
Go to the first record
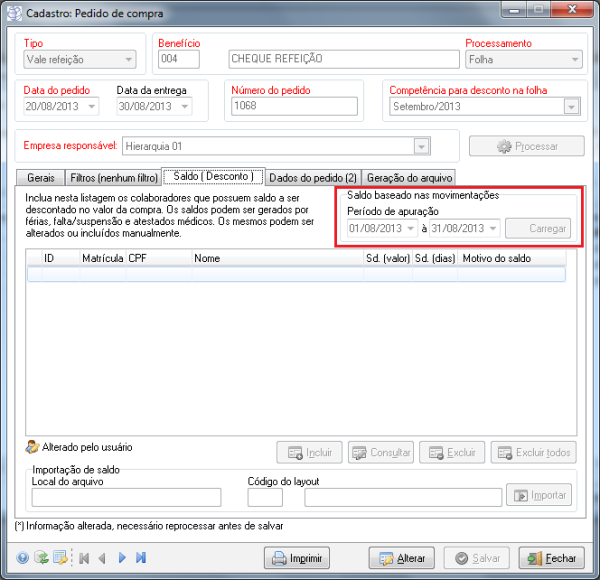(83, 558)
